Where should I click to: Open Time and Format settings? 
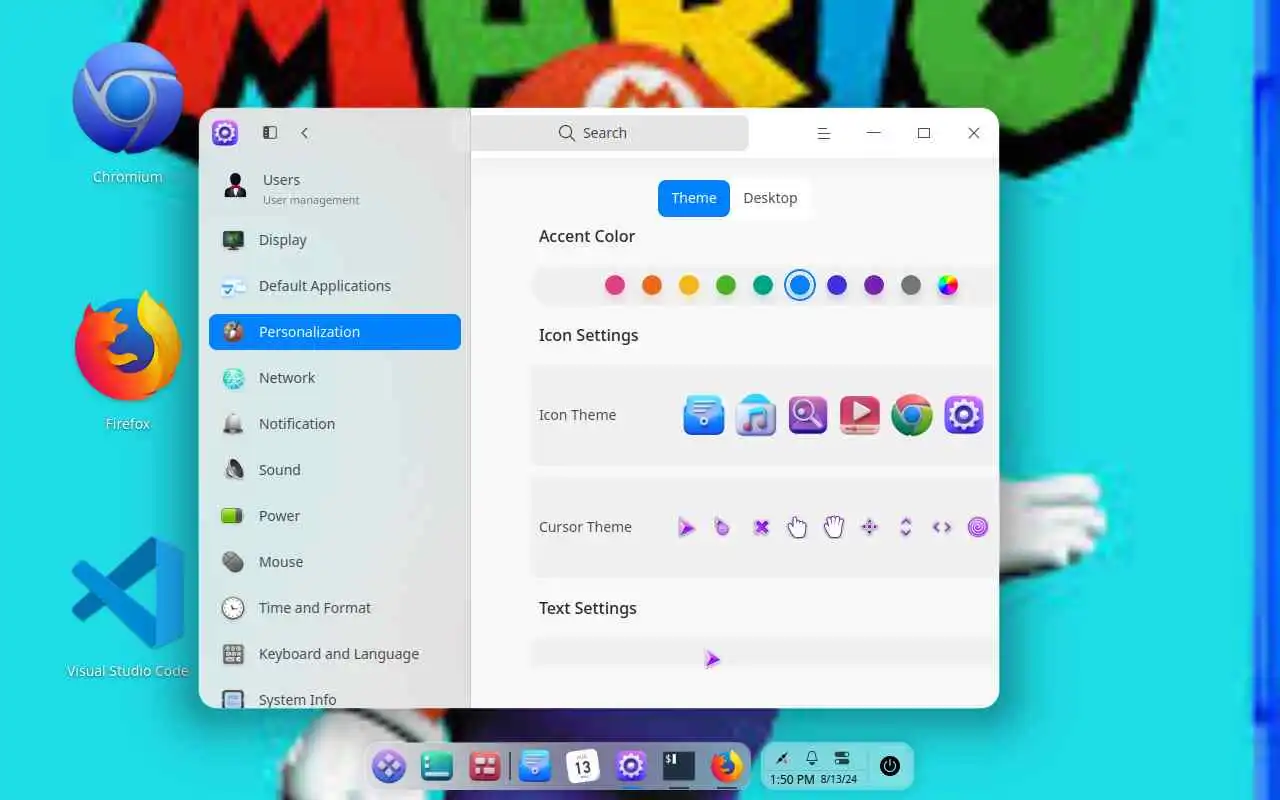pyautogui.click(x=335, y=608)
